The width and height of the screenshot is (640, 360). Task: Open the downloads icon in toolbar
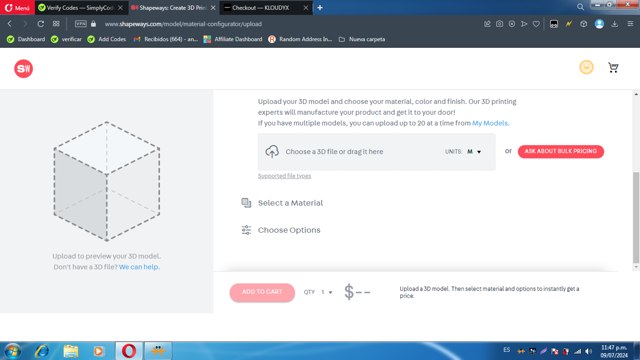pyautogui.click(x=614, y=24)
